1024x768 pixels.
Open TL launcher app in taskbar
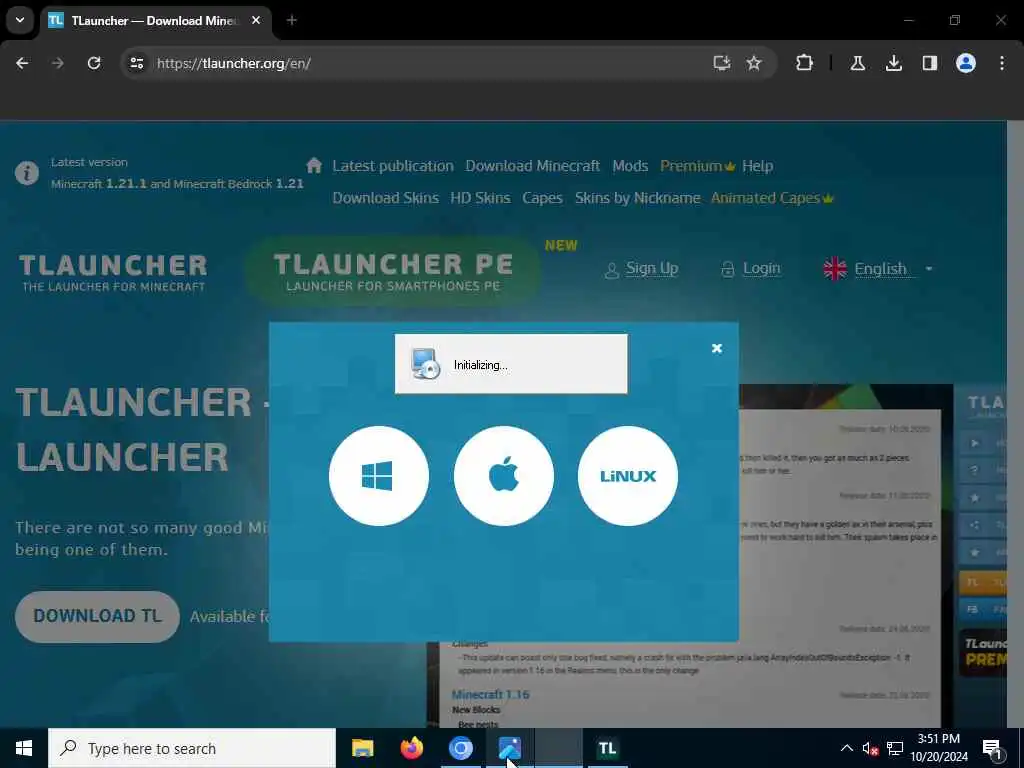(607, 748)
